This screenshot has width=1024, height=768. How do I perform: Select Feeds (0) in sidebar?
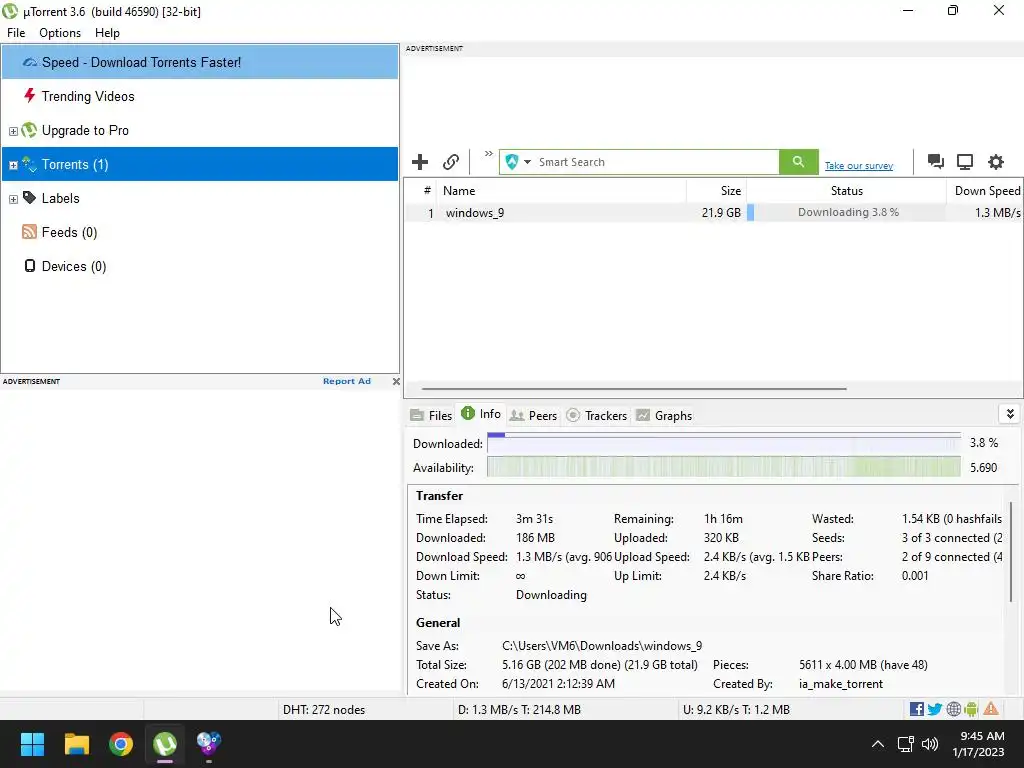pyautogui.click(x=200, y=232)
